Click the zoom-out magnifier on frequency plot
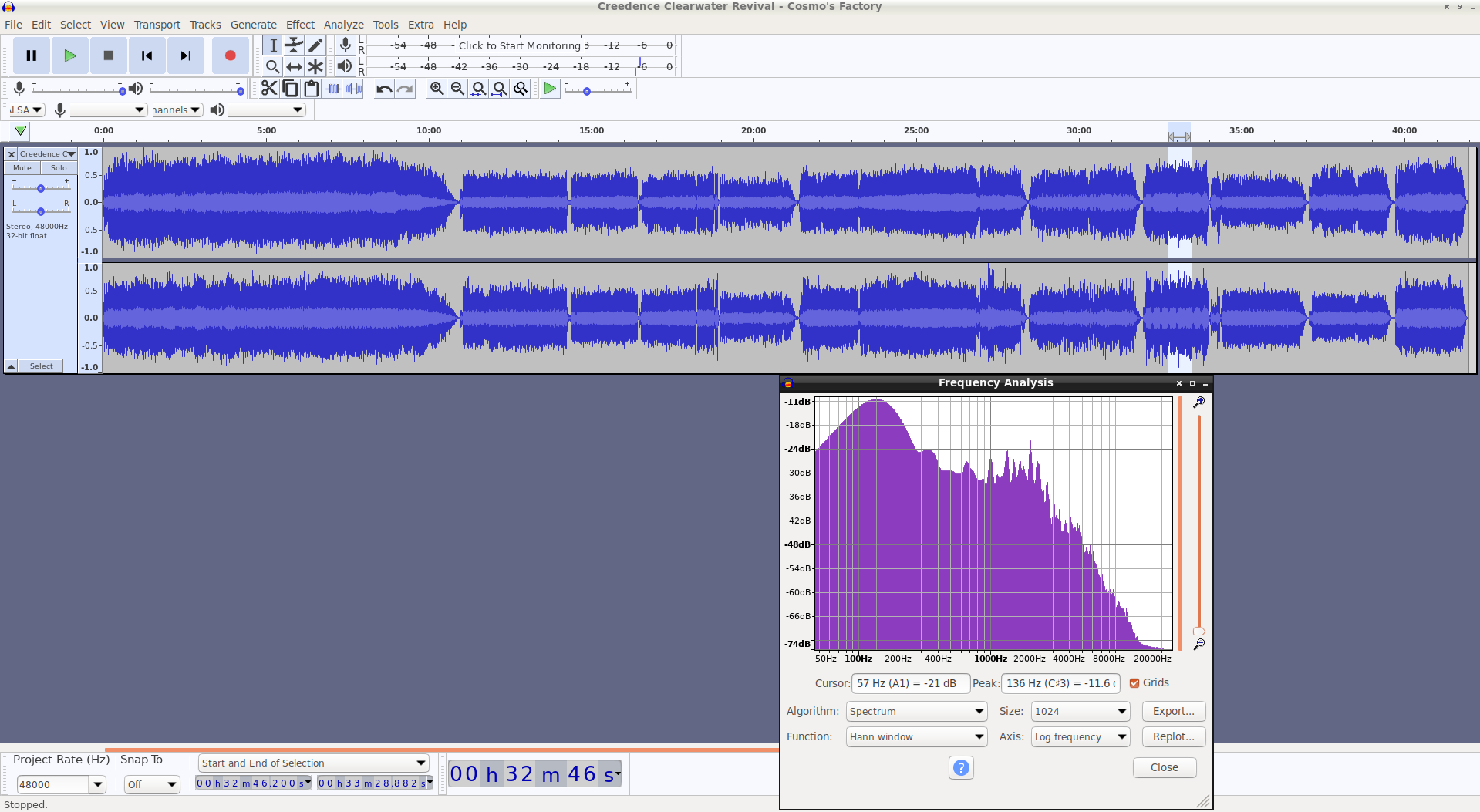The image size is (1480, 812). (1198, 644)
